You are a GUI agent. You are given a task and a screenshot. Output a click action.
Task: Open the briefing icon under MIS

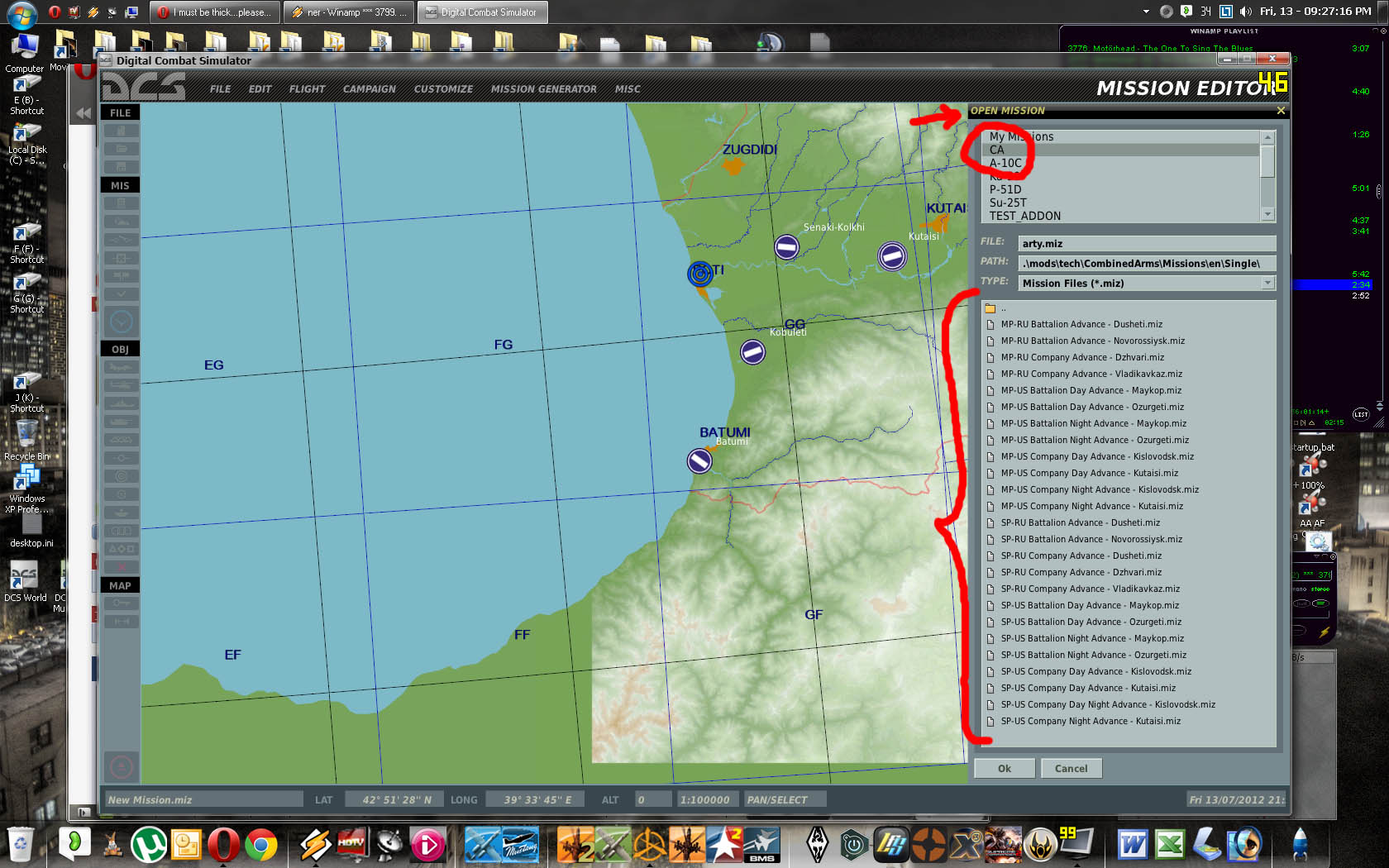(121, 203)
